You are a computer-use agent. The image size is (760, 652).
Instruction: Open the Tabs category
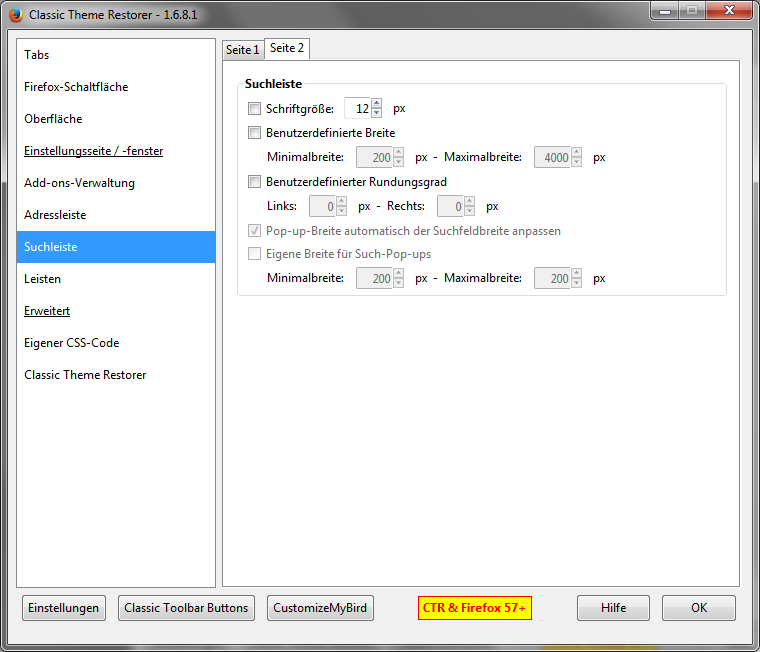(x=116, y=55)
